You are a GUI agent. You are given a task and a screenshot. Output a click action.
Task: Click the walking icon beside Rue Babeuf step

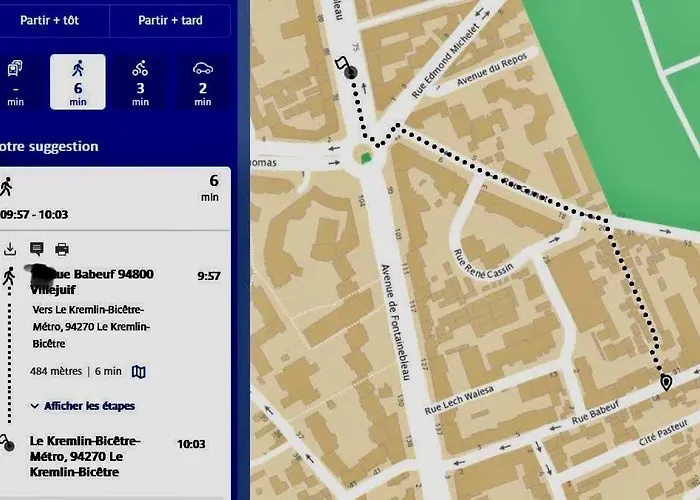(8, 276)
